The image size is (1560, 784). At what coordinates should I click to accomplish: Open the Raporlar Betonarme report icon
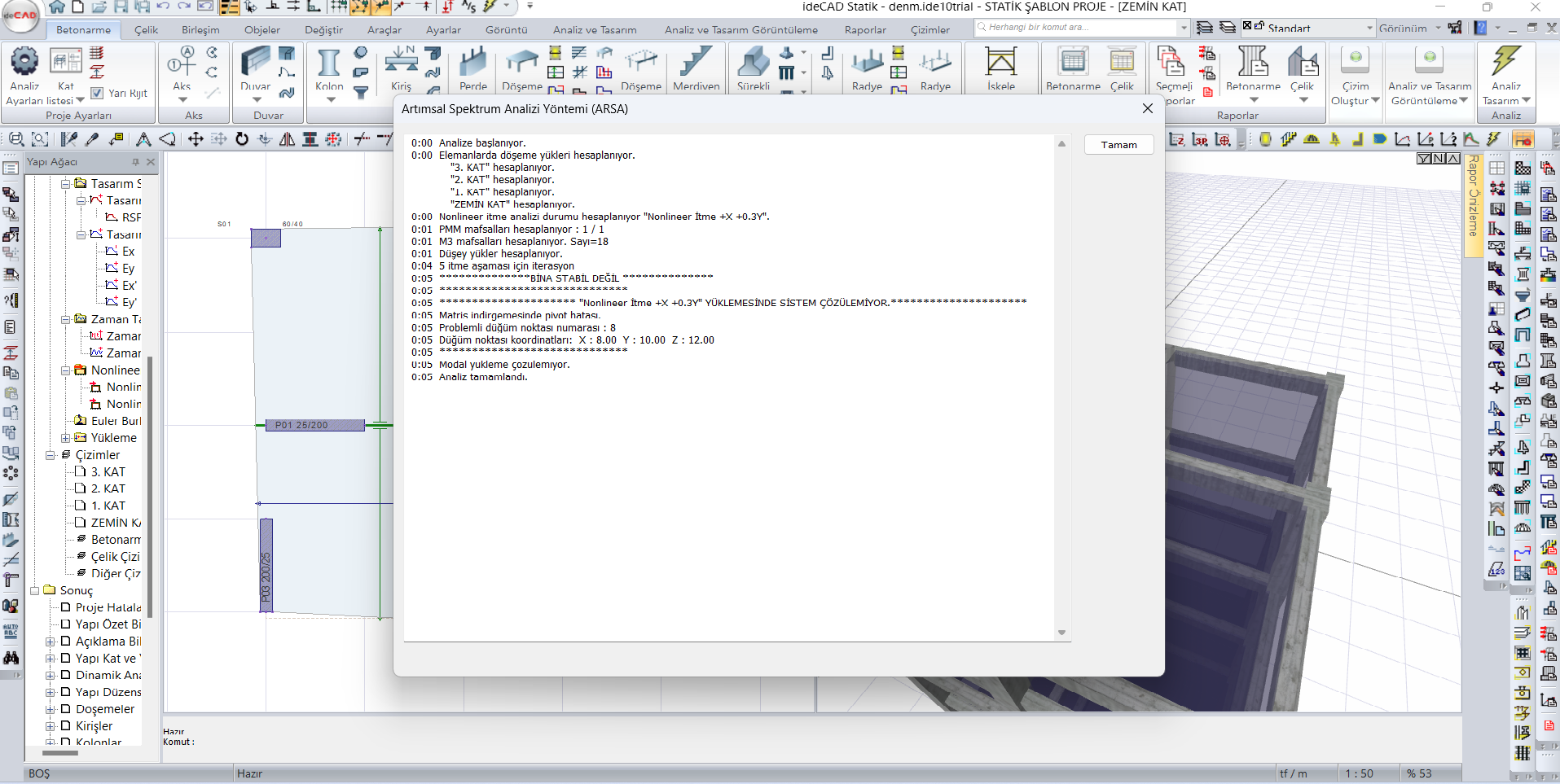[x=1253, y=63]
